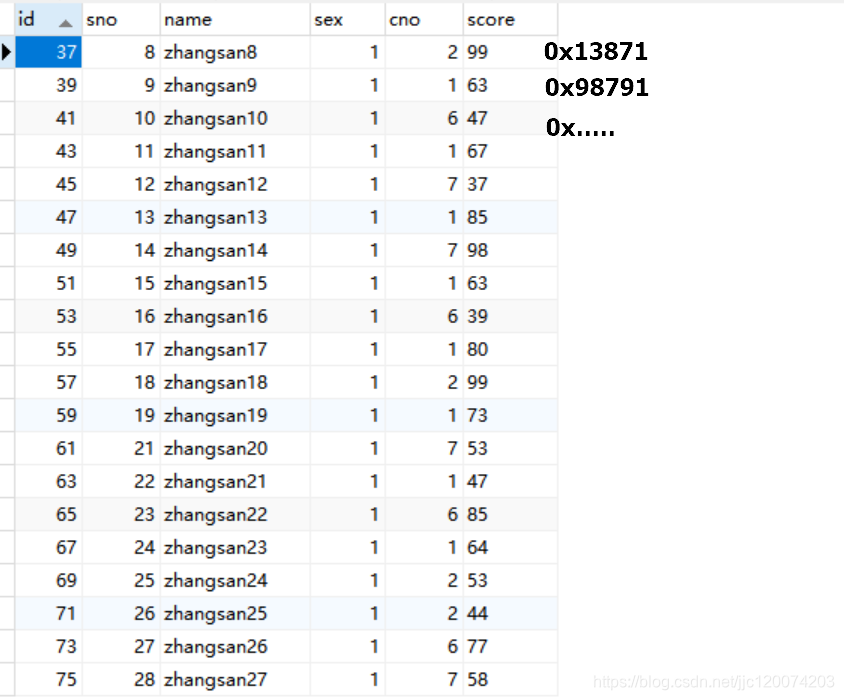Image resolution: width=844 pixels, height=700 pixels.
Task: Select the name cell zhangsan12
Action: pyautogui.click(x=235, y=184)
